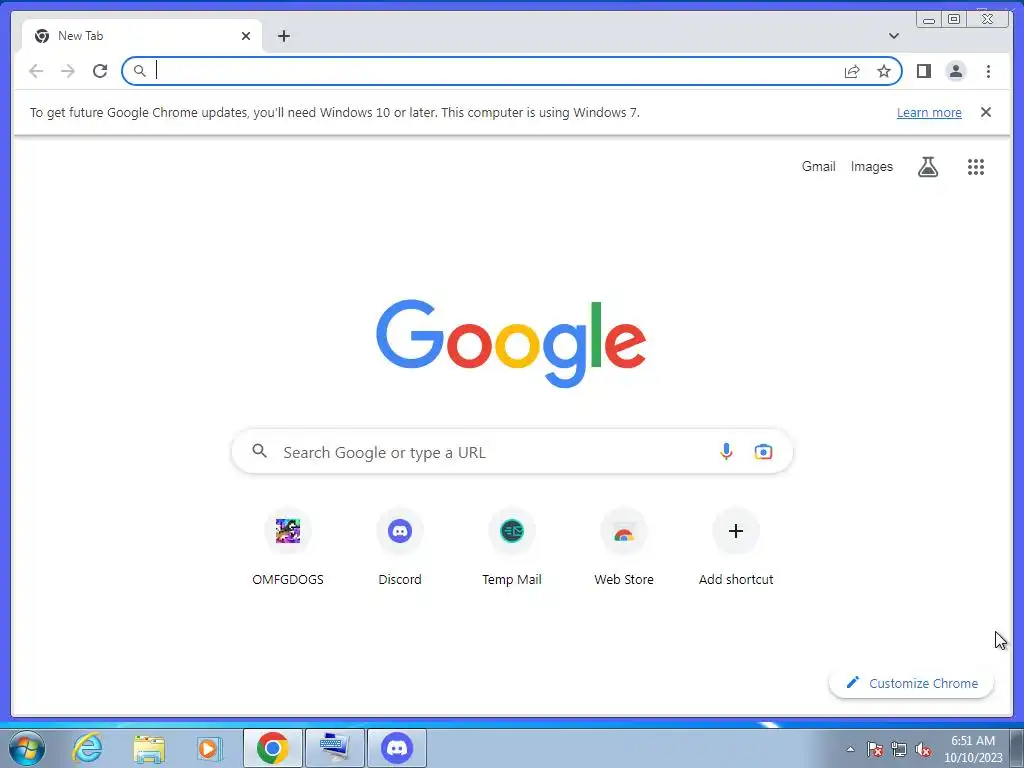
Task: Open the Temp Mail shortcut
Action: 512,548
